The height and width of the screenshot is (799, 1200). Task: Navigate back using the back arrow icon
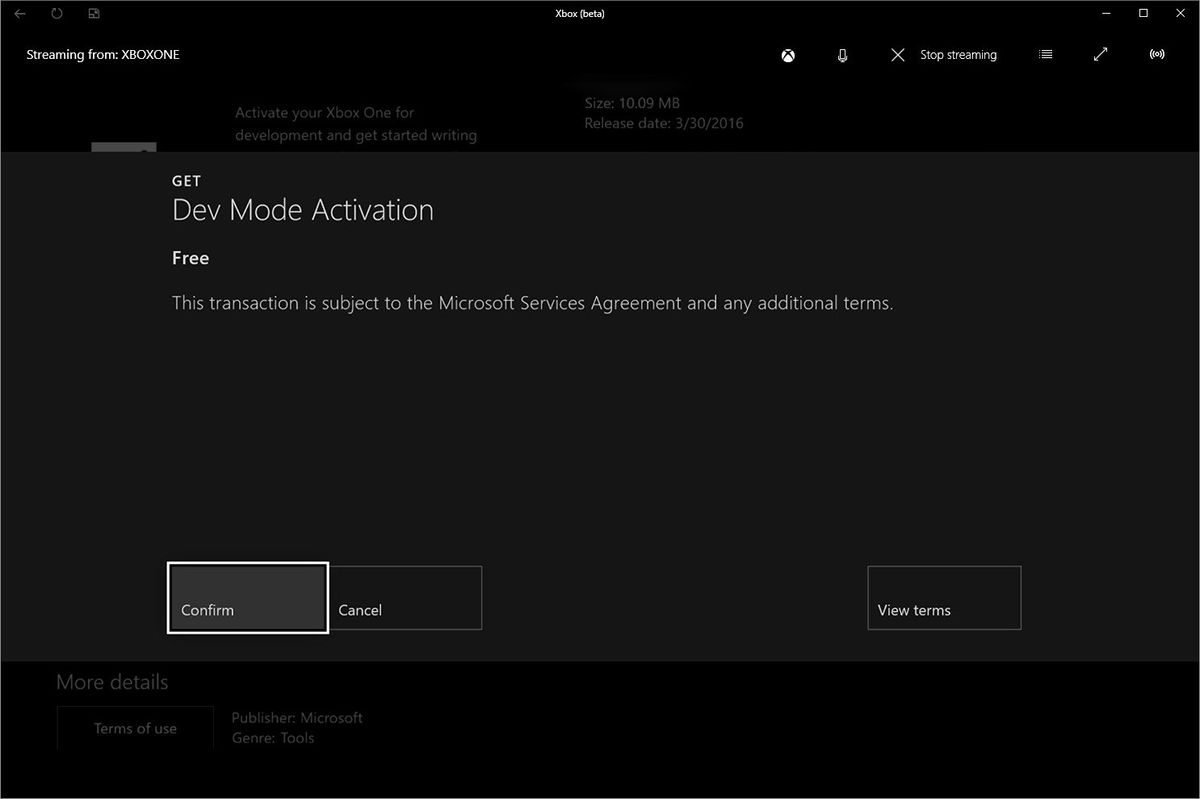tap(20, 13)
